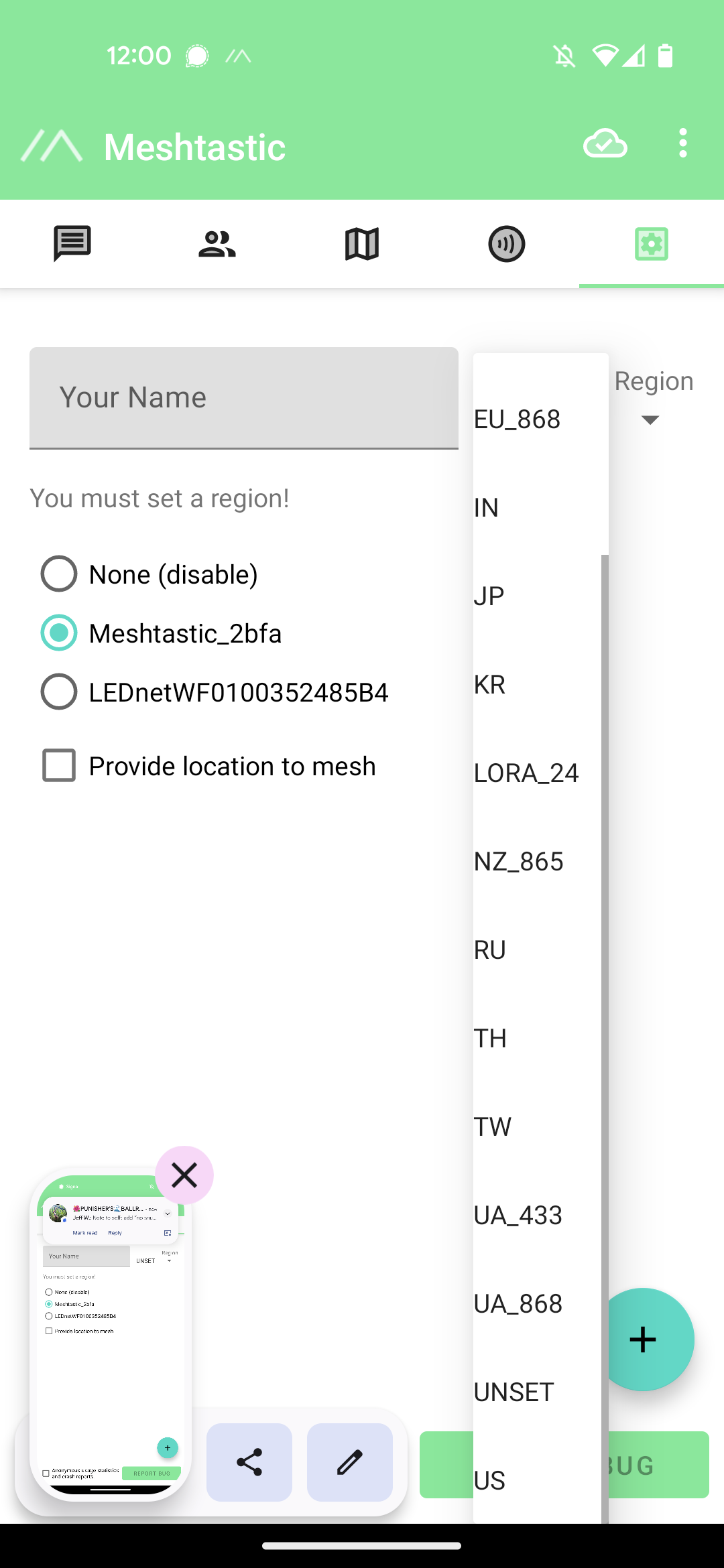This screenshot has height=1568, width=724.
Task: Open the Contacts/Nodes tab
Action: pos(217,243)
